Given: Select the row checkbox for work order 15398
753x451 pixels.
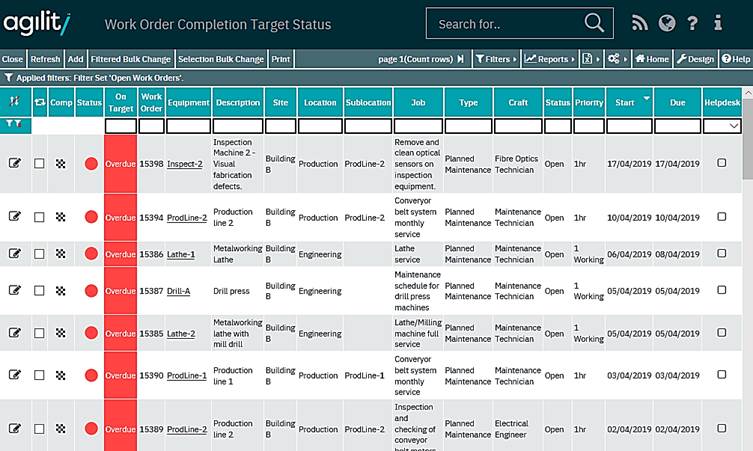Looking at the screenshot, I should point(39,163).
